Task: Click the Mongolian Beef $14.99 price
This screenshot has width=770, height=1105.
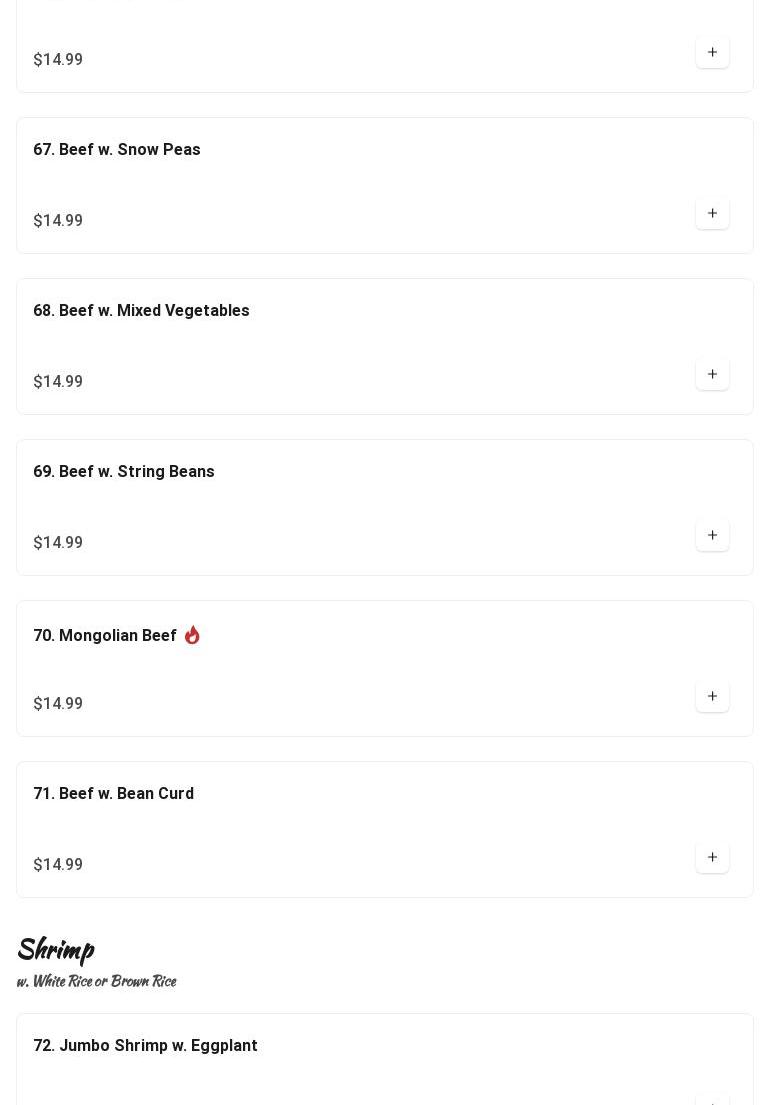Action: coord(58,703)
